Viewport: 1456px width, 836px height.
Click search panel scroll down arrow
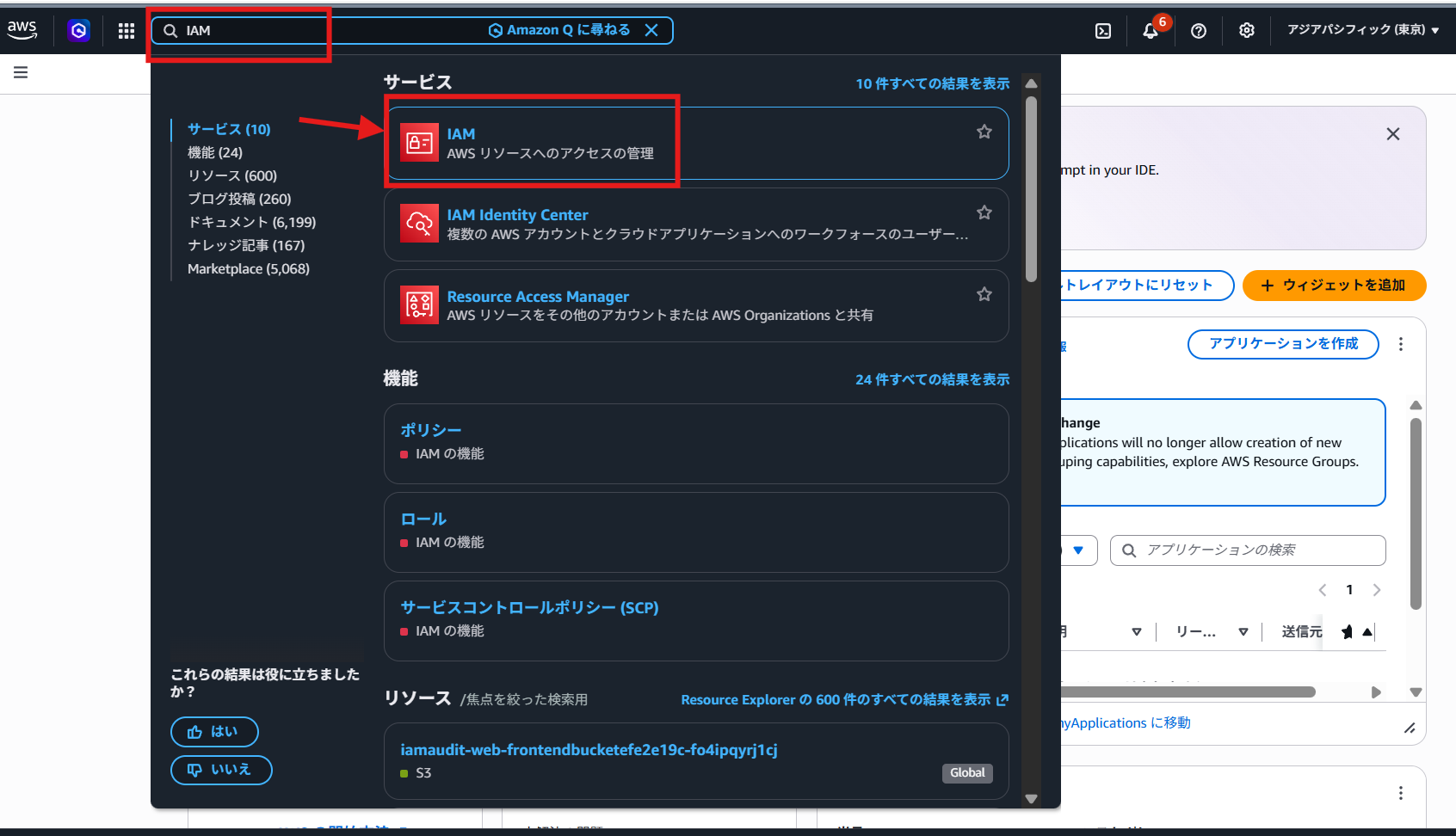point(1031,799)
